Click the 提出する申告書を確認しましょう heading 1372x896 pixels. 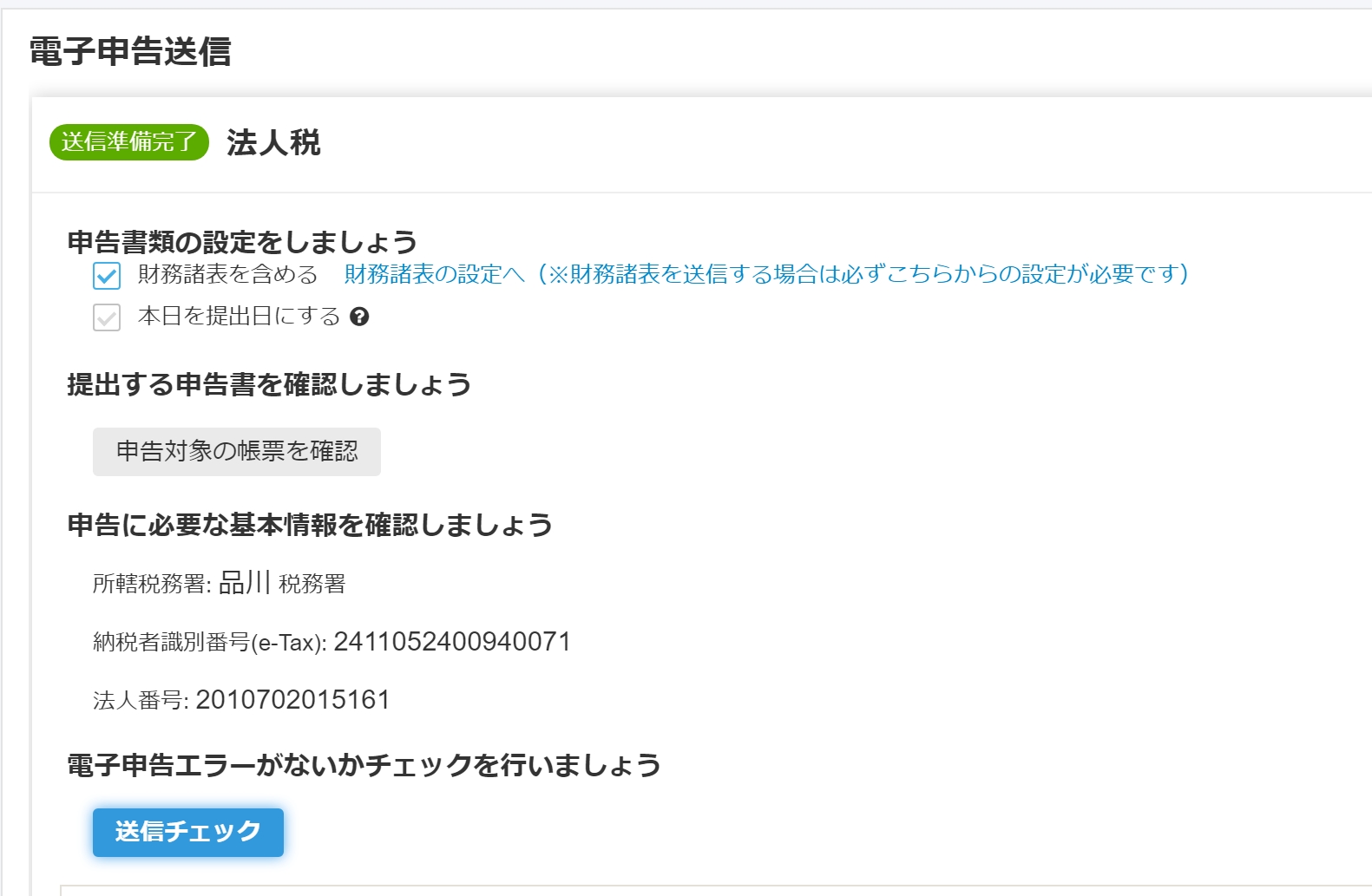pyautogui.click(x=269, y=384)
